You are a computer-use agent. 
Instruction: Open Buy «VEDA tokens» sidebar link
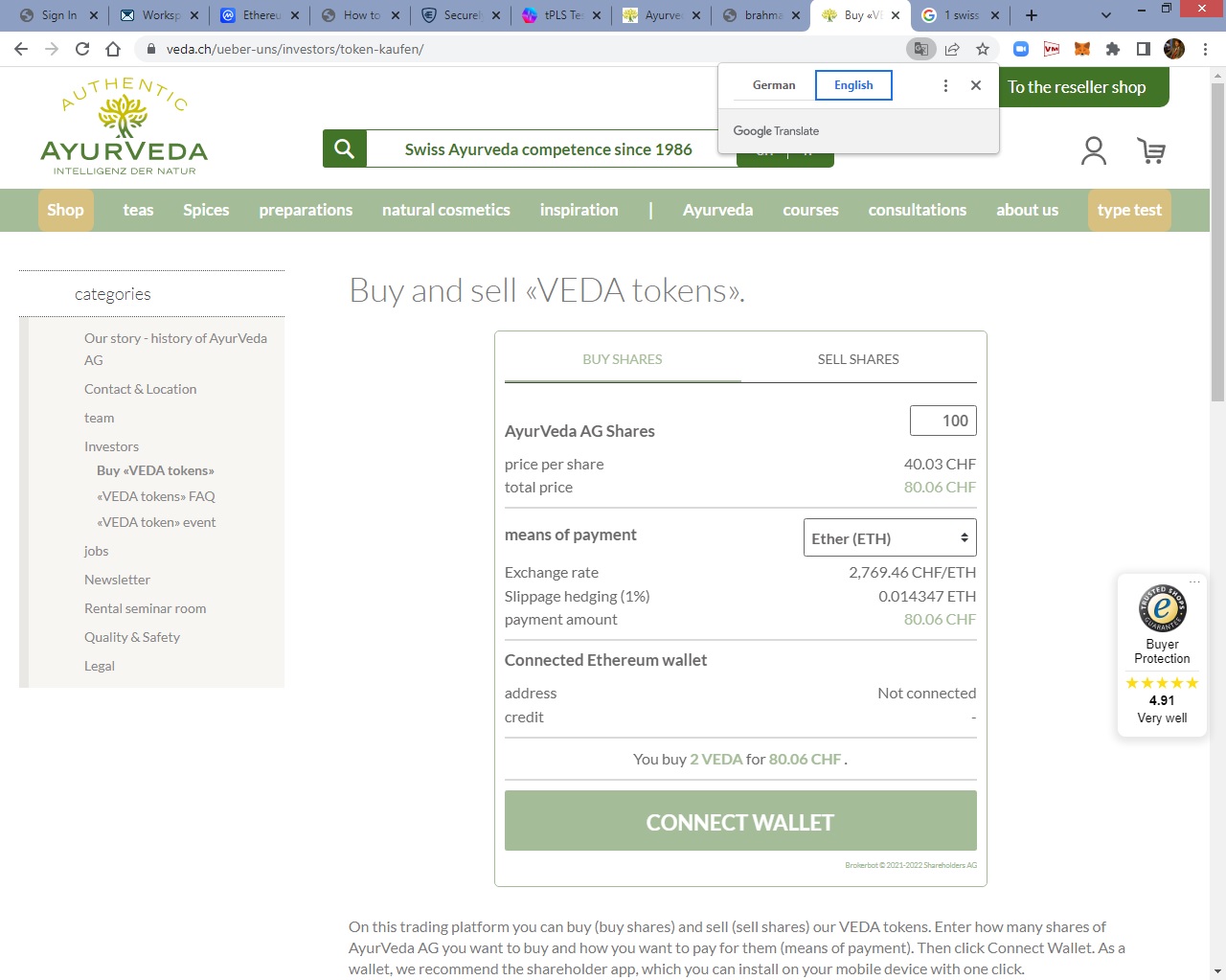click(155, 470)
